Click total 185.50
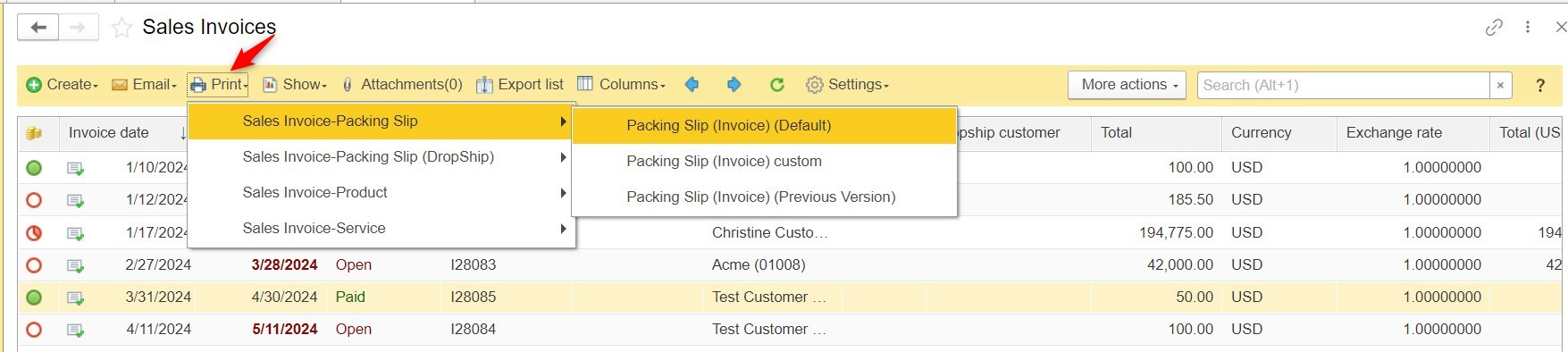This screenshot has height=352, width=1568. point(1191,200)
